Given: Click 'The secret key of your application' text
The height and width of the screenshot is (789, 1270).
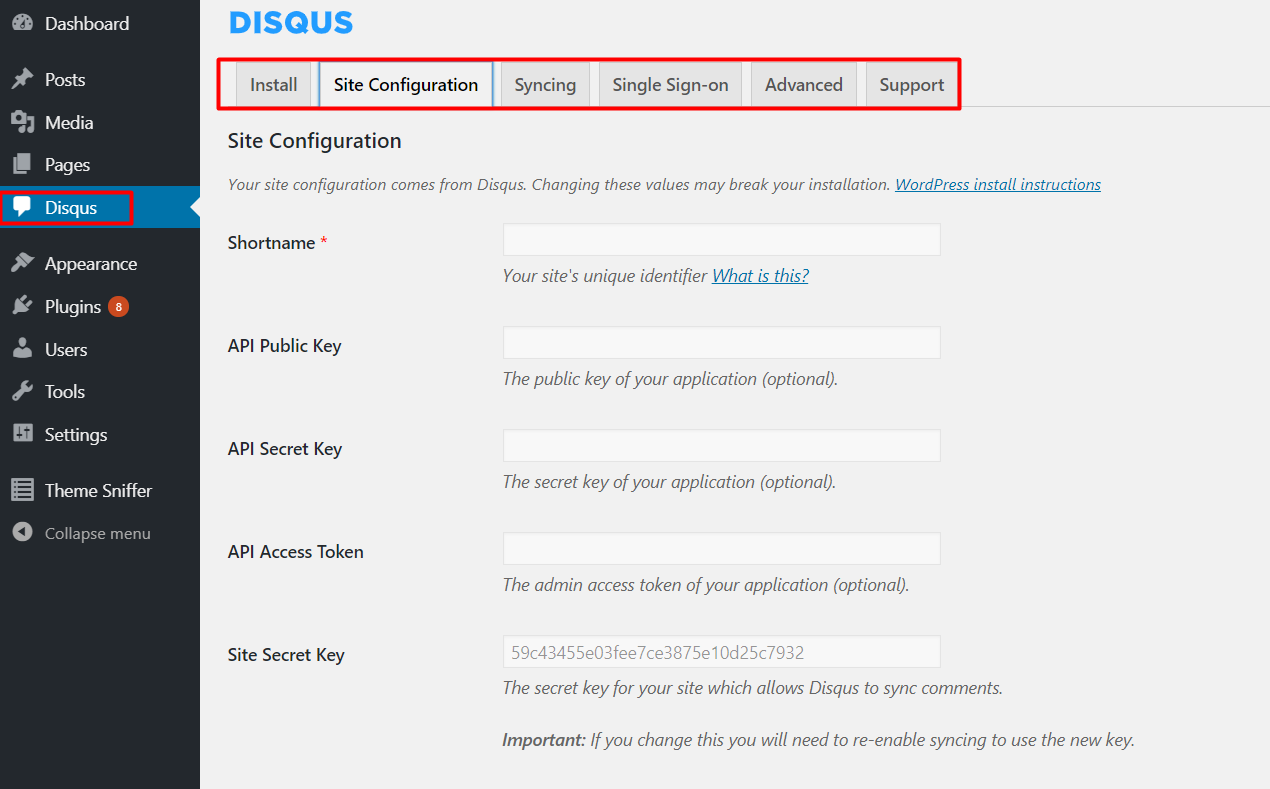Looking at the screenshot, I should [669, 482].
